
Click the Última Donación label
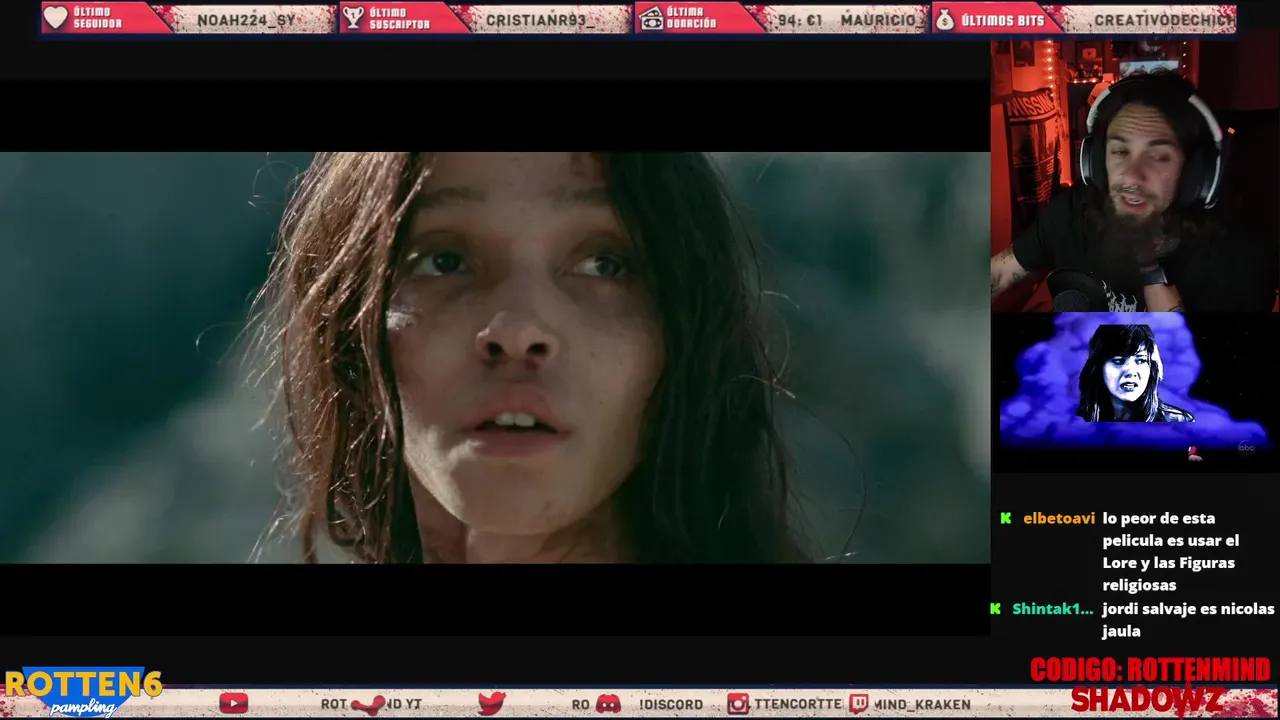click(692, 18)
